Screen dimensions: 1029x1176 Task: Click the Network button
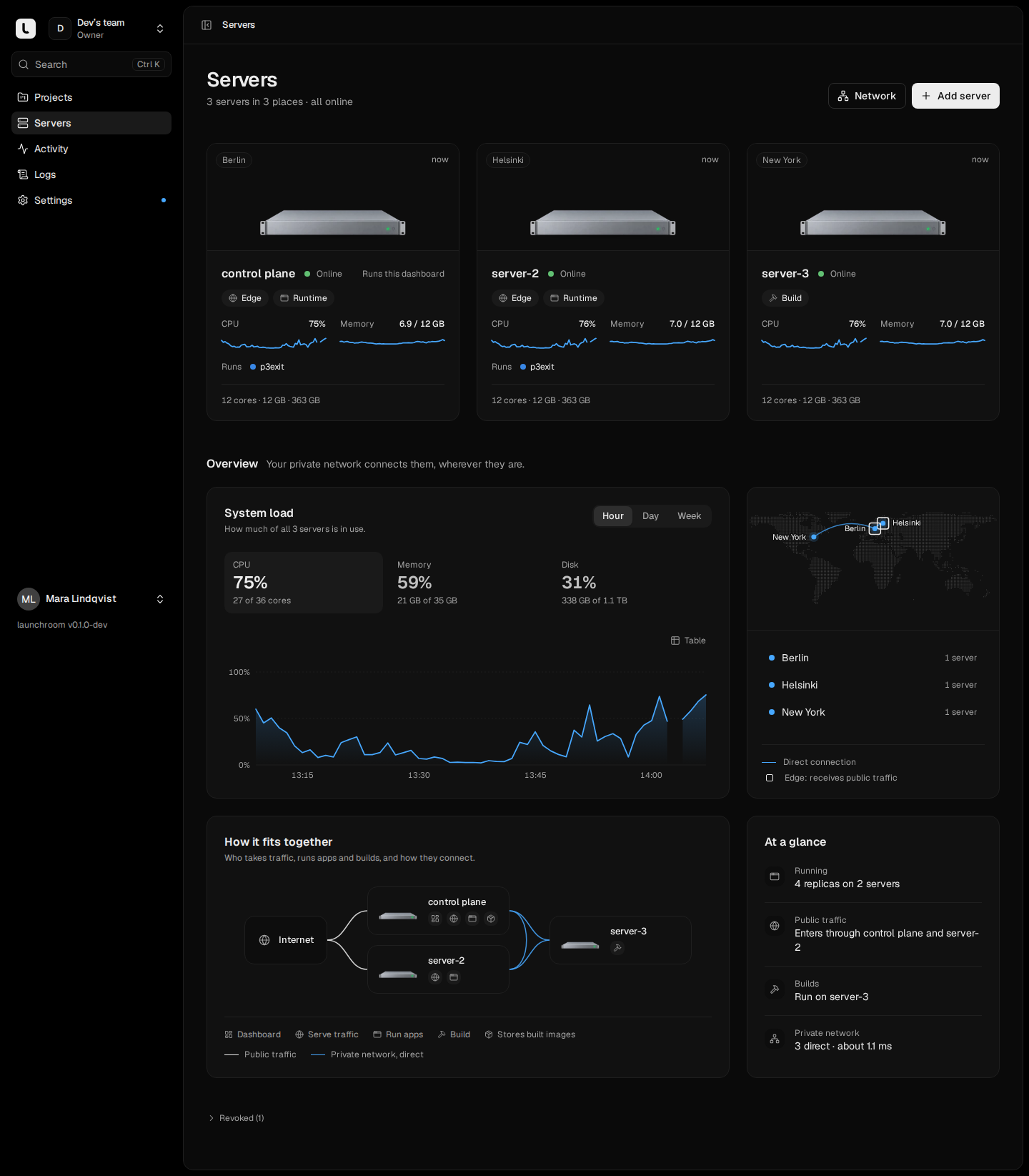pyautogui.click(x=867, y=96)
